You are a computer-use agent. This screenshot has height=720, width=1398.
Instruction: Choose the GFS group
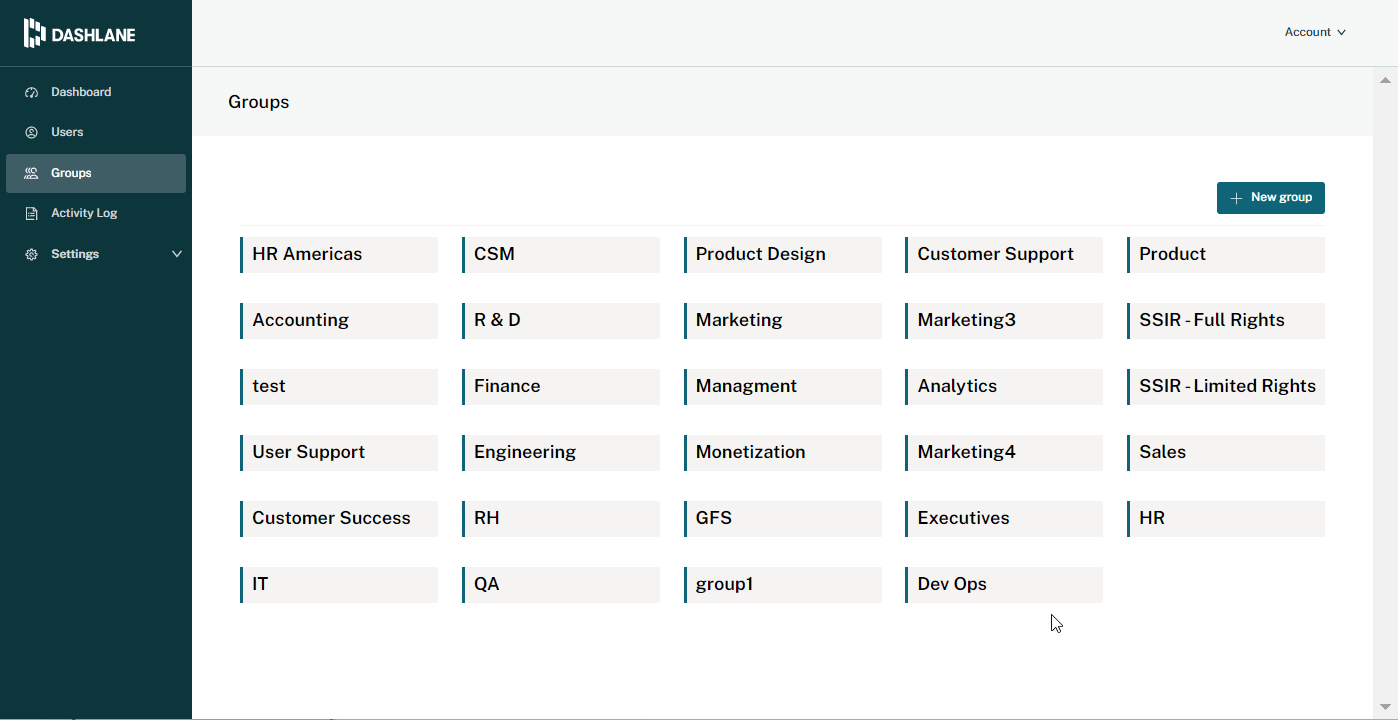click(x=783, y=519)
